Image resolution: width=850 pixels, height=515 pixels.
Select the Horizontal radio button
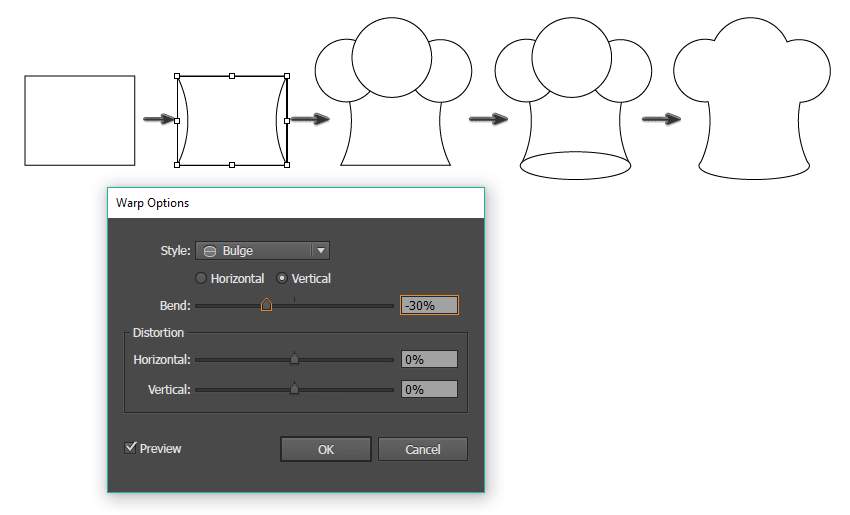(201, 279)
